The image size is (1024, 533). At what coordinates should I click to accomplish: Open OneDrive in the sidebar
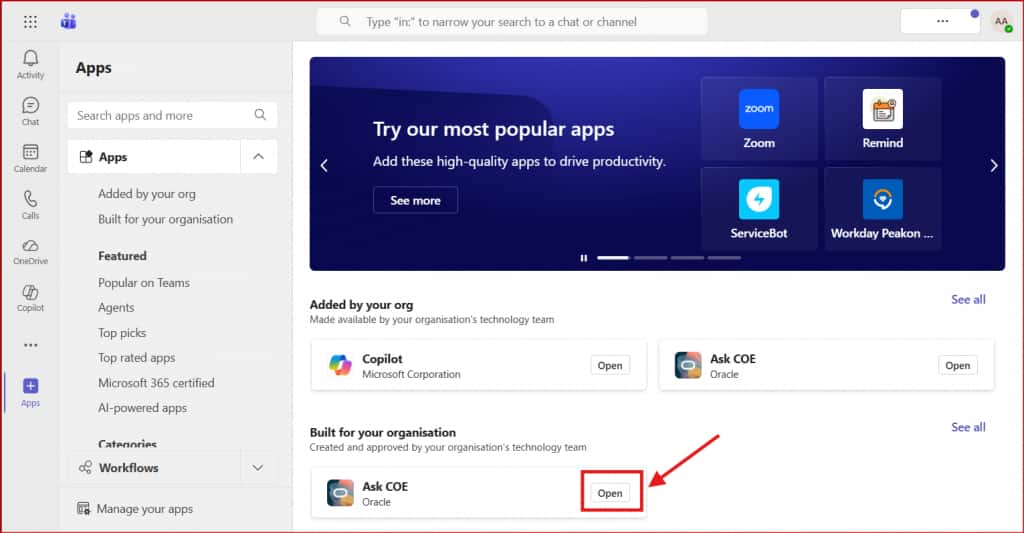(x=30, y=251)
